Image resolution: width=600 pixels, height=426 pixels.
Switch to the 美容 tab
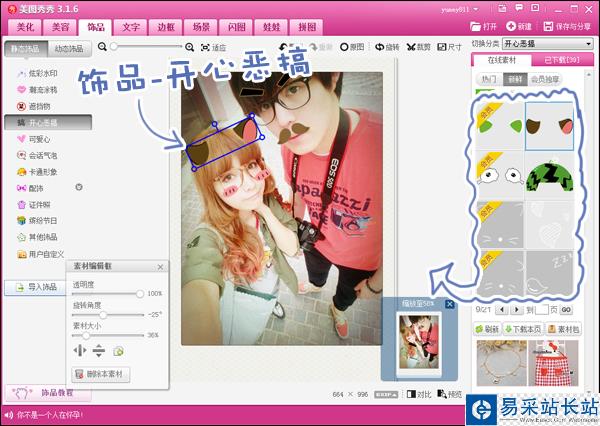coord(60,27)
